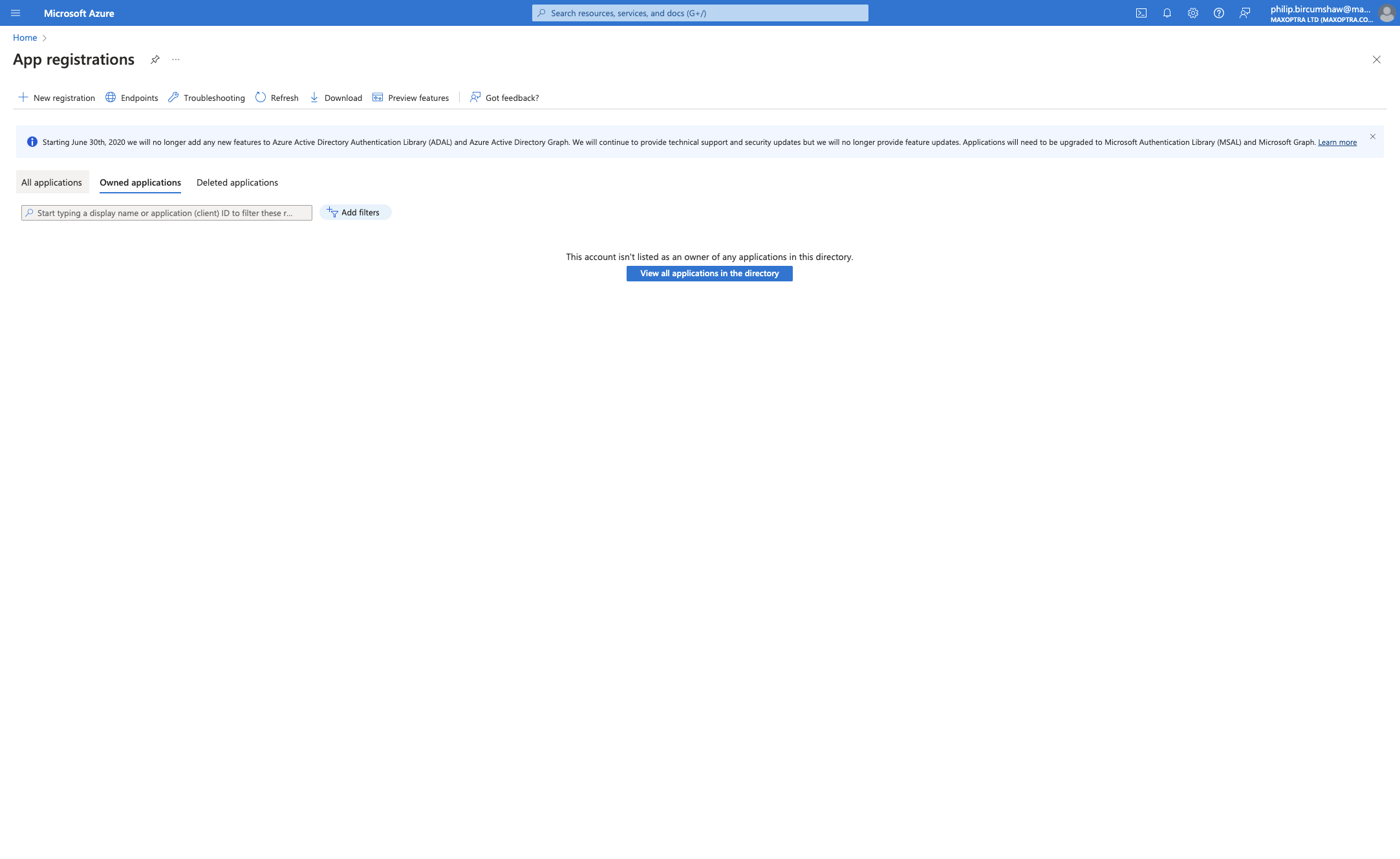Open the Learn more link
The image size is (1400, 859).
(x=1337, y=142)
